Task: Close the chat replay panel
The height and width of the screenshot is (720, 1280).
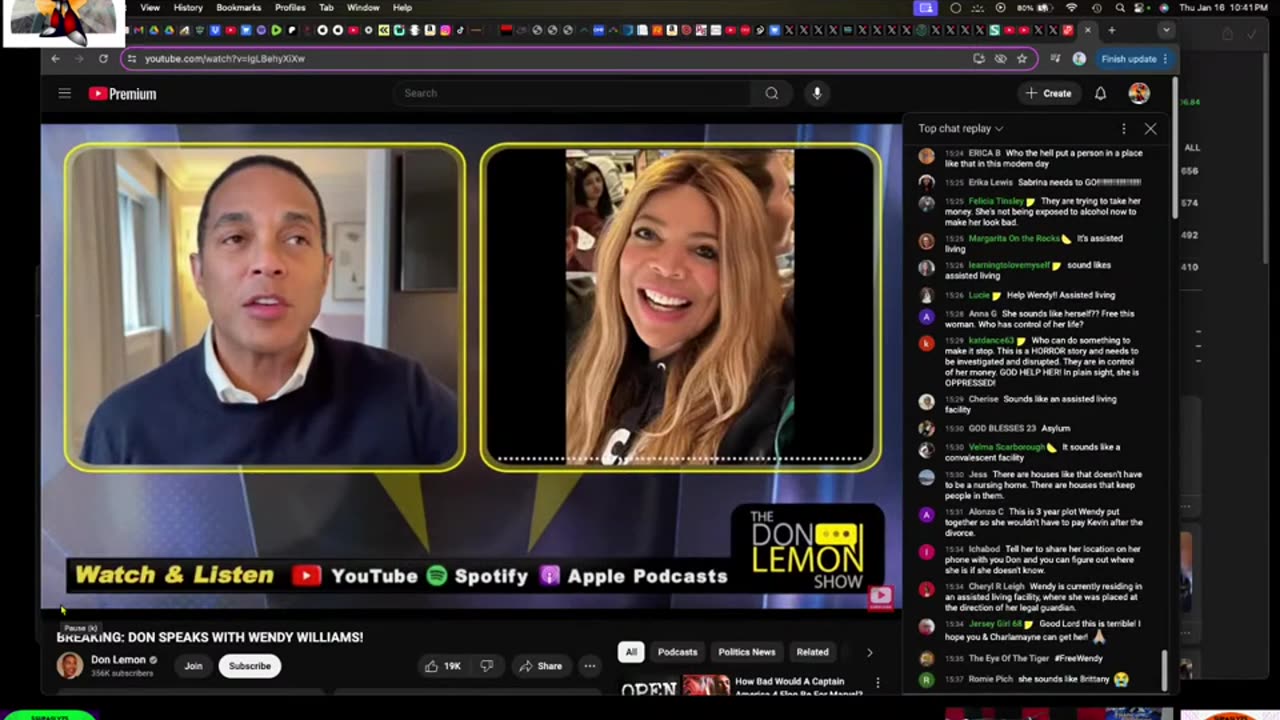Action: [x=1150, y=128]
